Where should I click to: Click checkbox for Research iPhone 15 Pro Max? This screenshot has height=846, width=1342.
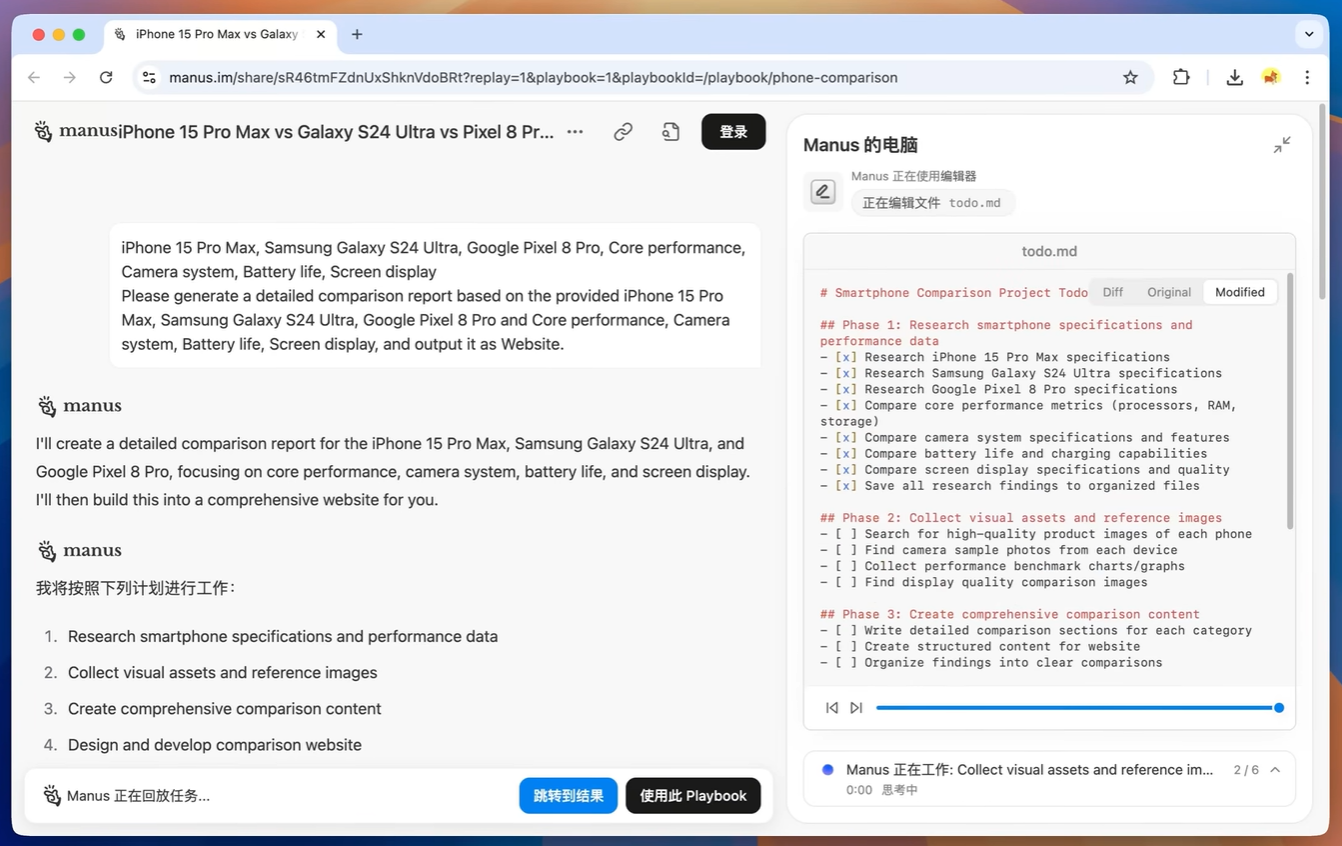click(846, 357)
